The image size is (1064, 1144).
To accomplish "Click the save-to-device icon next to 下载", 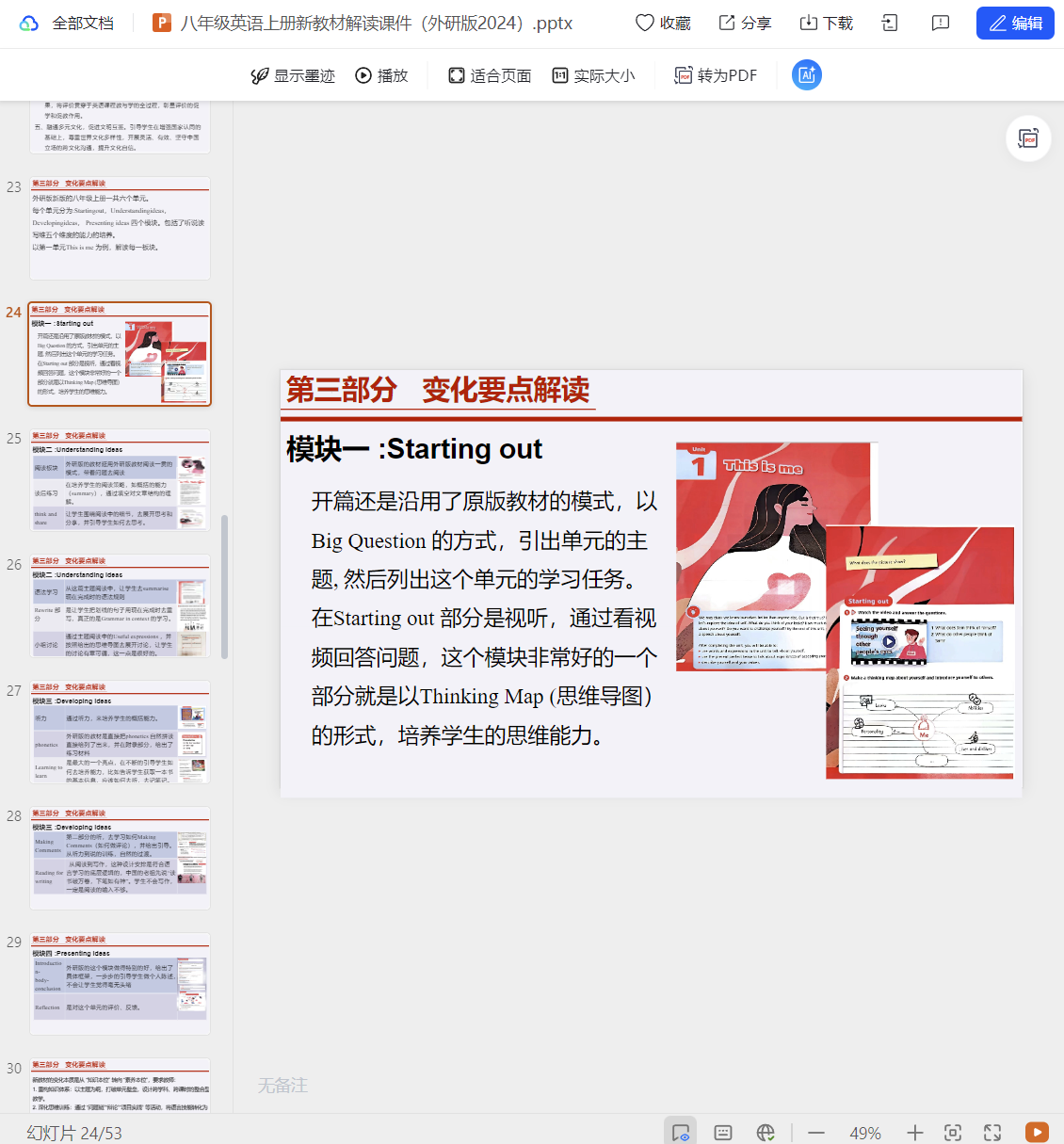I will (x=890, y=23).
